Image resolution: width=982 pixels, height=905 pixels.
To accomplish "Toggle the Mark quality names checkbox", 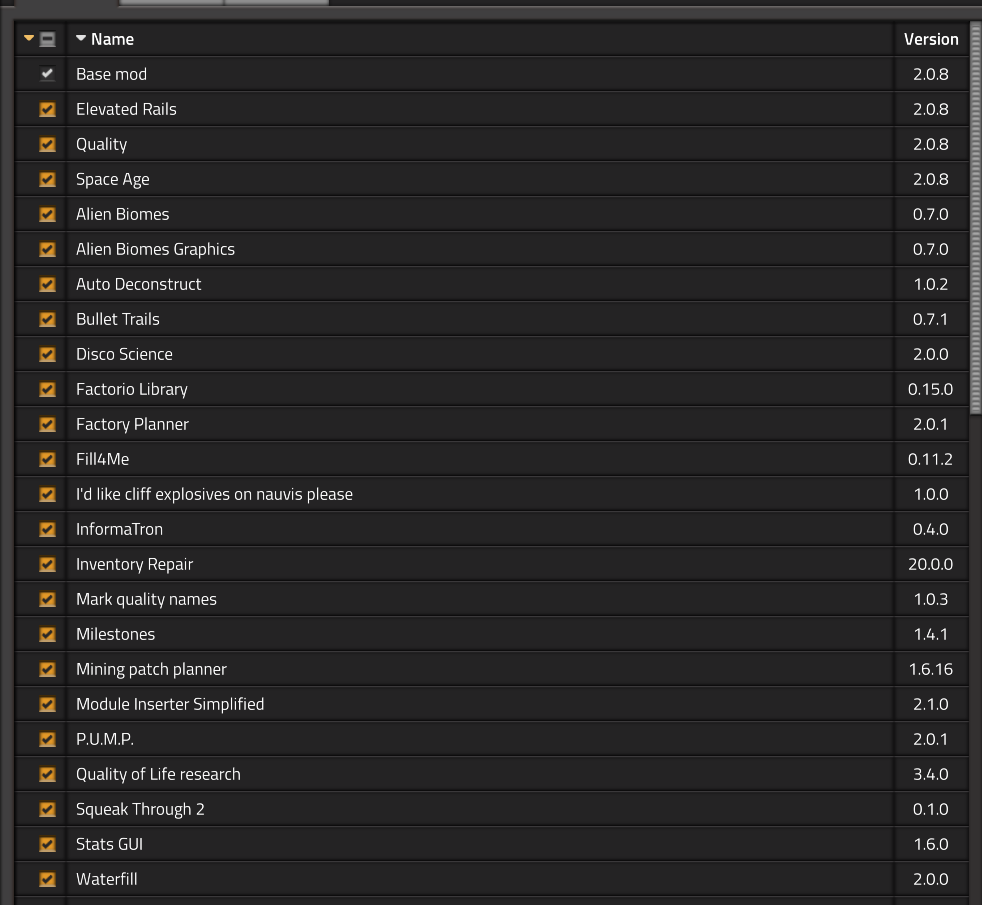I will [48, 599].
